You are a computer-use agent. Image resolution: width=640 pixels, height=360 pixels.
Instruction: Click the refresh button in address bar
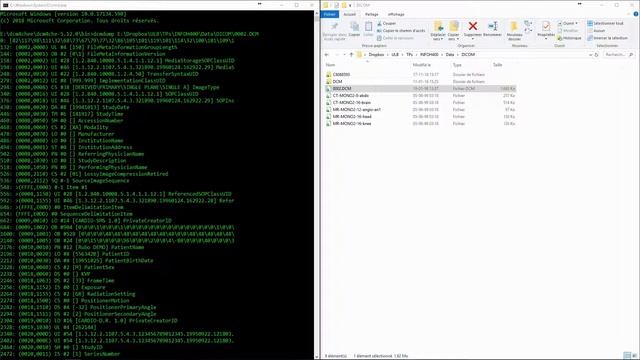coord(596,55)
